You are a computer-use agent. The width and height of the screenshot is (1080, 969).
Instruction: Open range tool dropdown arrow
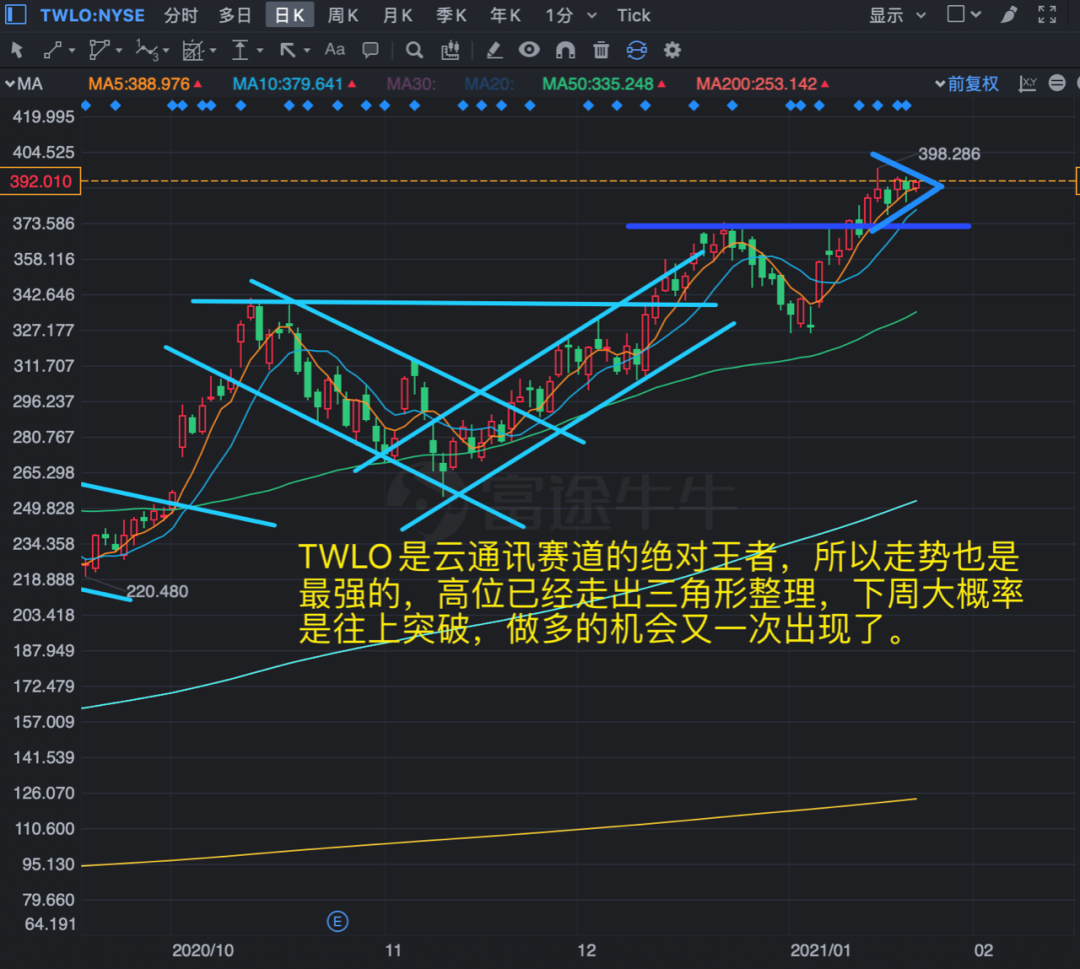[x=260, y=50]
